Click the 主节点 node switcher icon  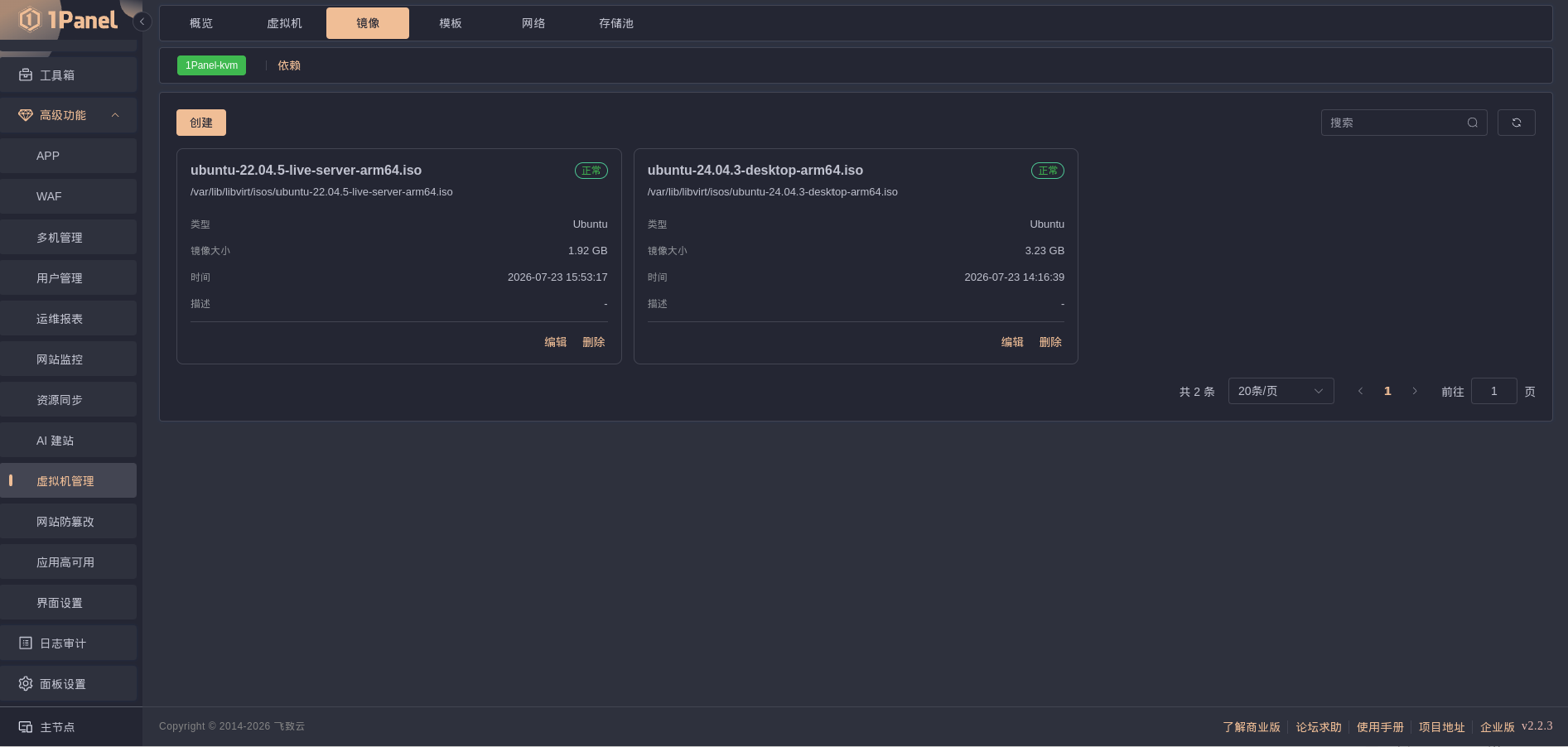pos(26,726)
